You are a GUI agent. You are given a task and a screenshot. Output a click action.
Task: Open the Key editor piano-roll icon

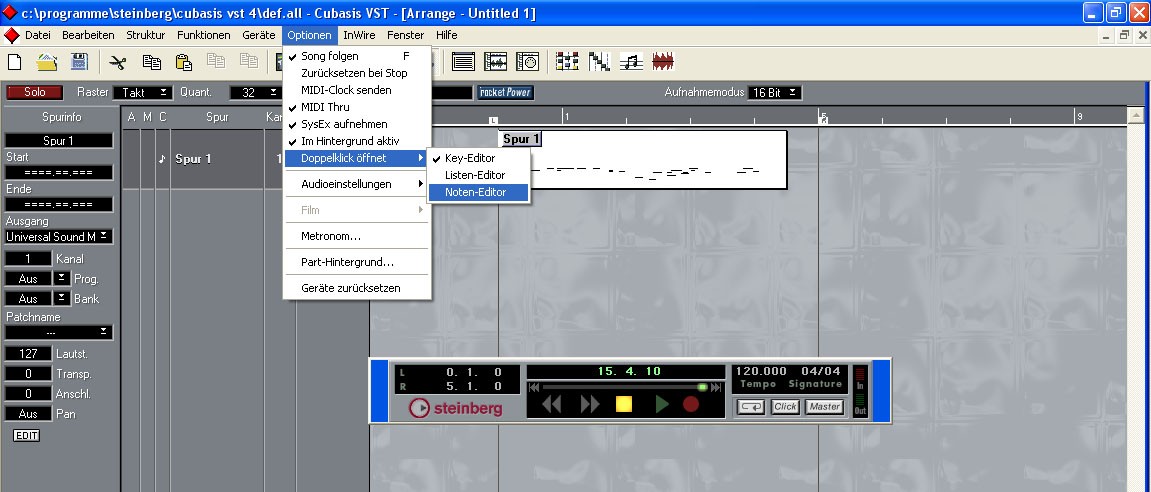(600, 62)
